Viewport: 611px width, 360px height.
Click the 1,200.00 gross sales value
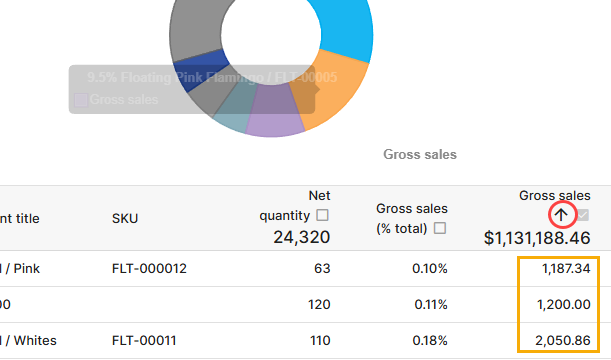pos(563,305)
